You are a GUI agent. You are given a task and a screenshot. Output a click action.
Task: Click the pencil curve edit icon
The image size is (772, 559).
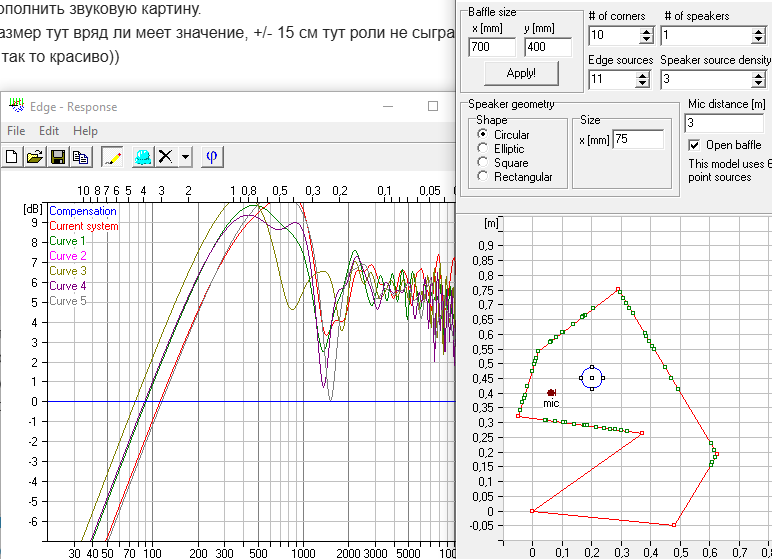point(111,156)
